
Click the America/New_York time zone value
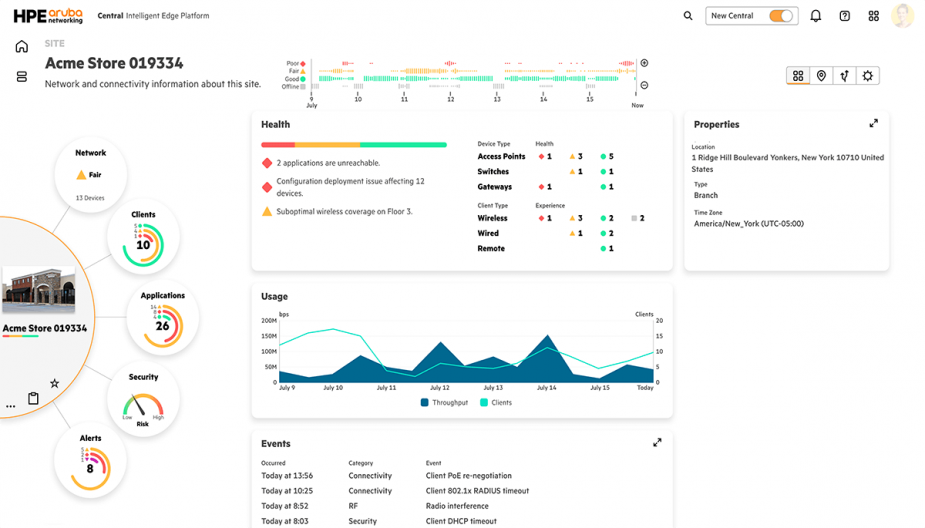pos(749,224)
